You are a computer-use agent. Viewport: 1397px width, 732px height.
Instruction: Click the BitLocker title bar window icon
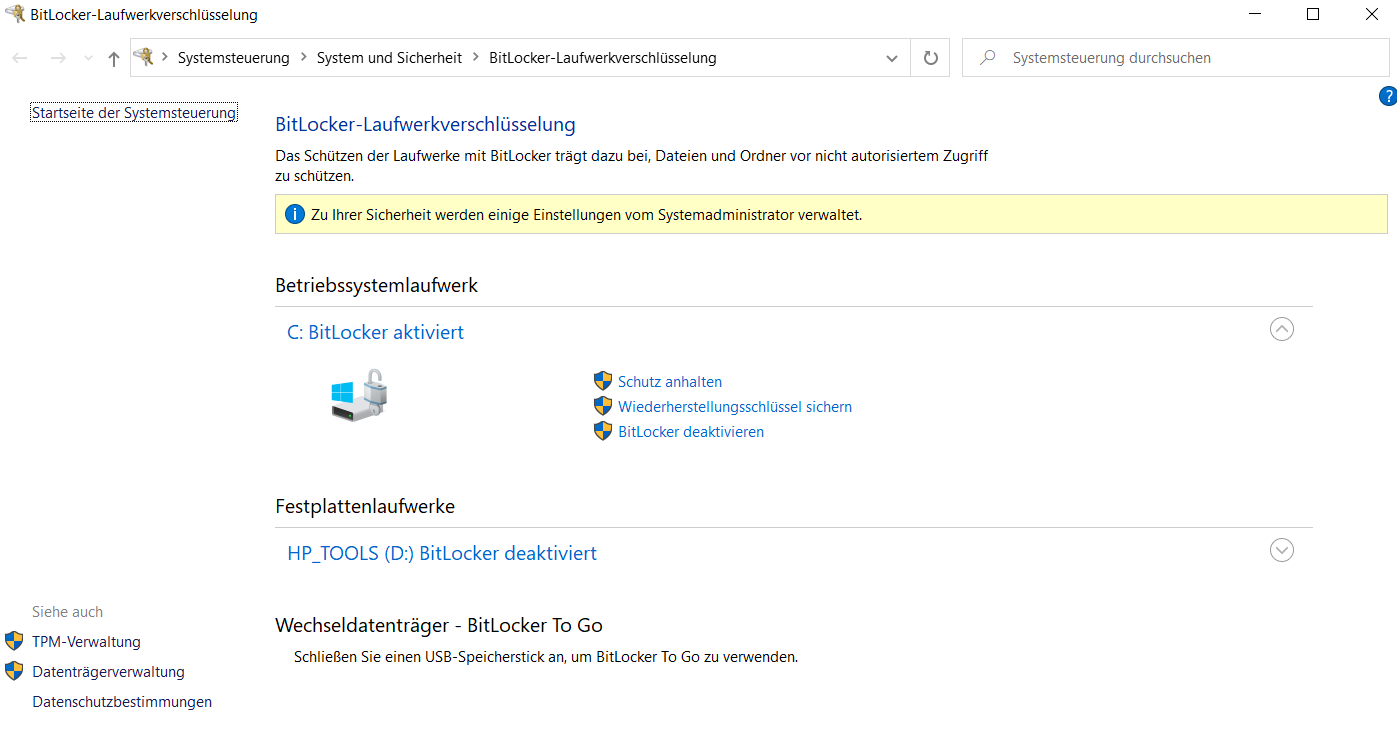tap(15, 14)
